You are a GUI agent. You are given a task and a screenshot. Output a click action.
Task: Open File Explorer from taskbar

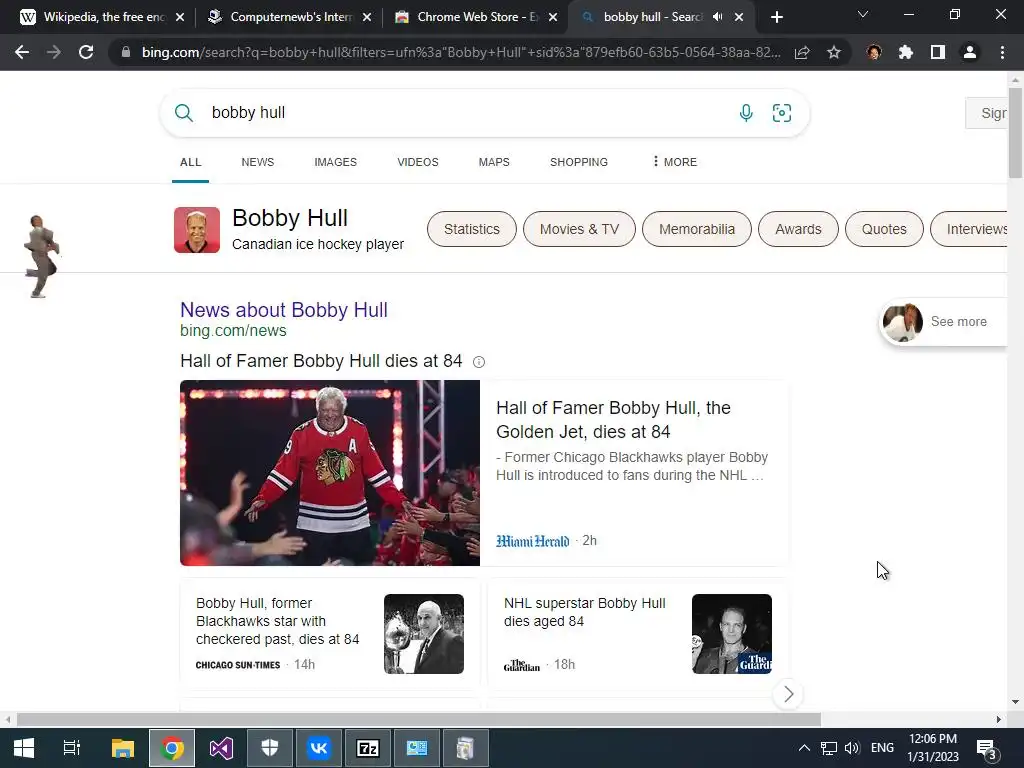point(123,748)
